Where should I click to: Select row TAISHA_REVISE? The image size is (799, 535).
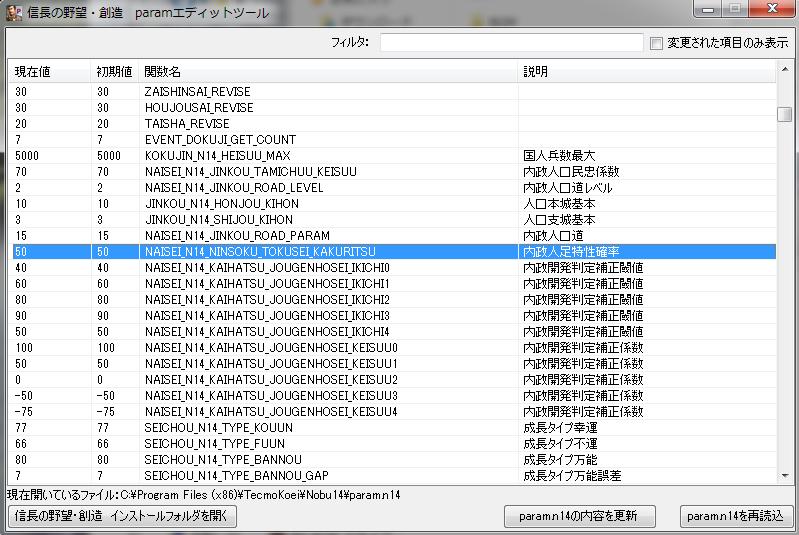[394, 124]
